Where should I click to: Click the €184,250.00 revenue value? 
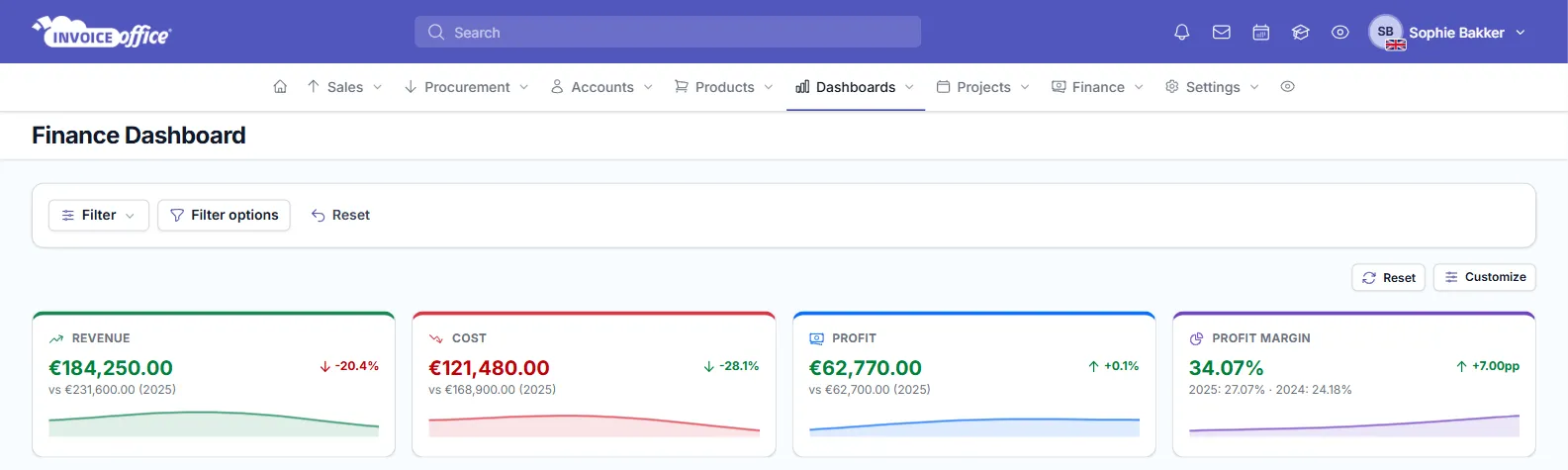[x=111, y=368]
